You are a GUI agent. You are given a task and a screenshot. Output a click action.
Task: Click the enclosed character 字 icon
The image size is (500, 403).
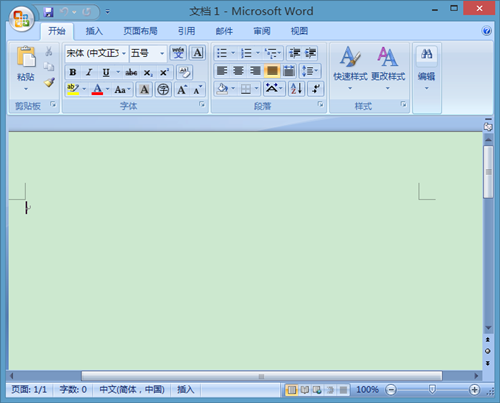click(163, 89)
